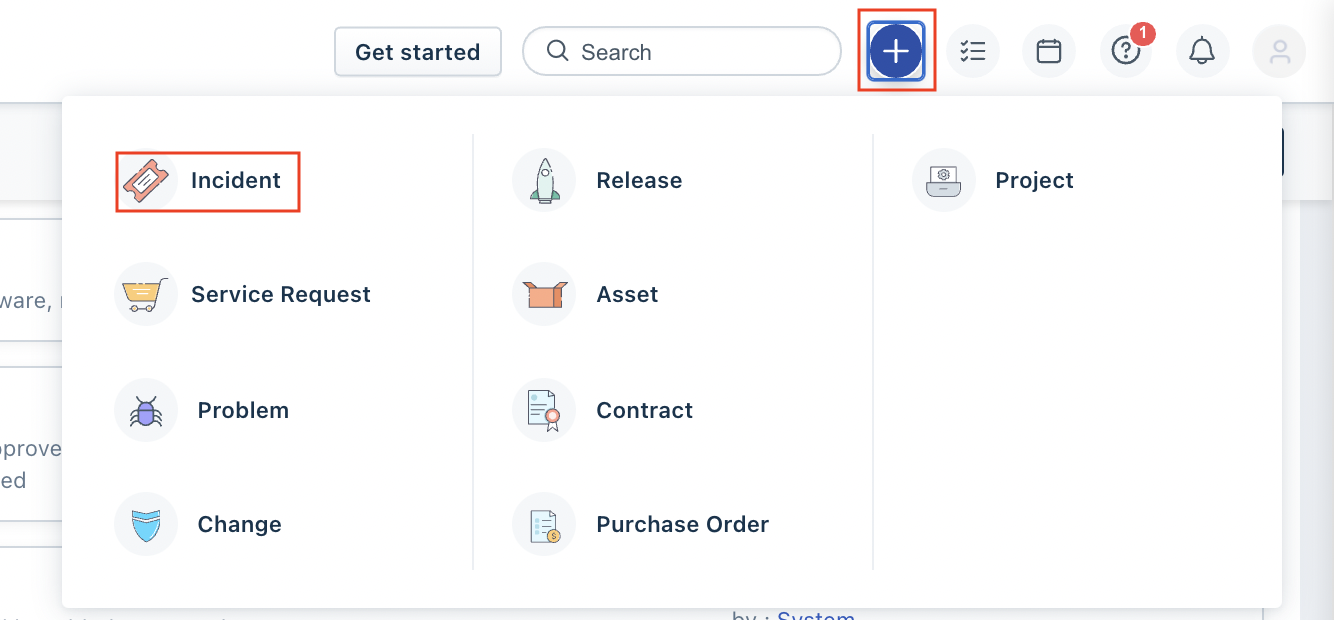Create a new Contract

(x=644, y=410)
